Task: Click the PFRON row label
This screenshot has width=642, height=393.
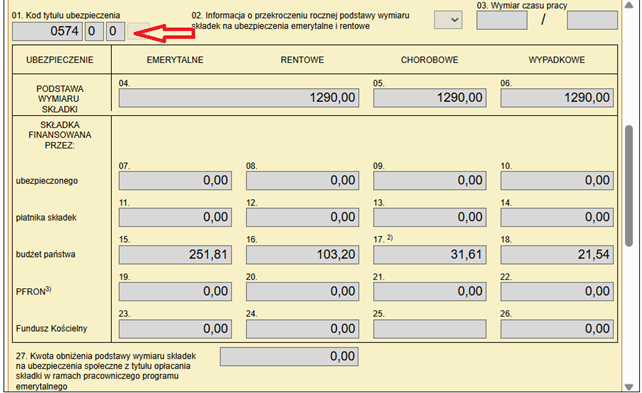Action: [34, 291]
